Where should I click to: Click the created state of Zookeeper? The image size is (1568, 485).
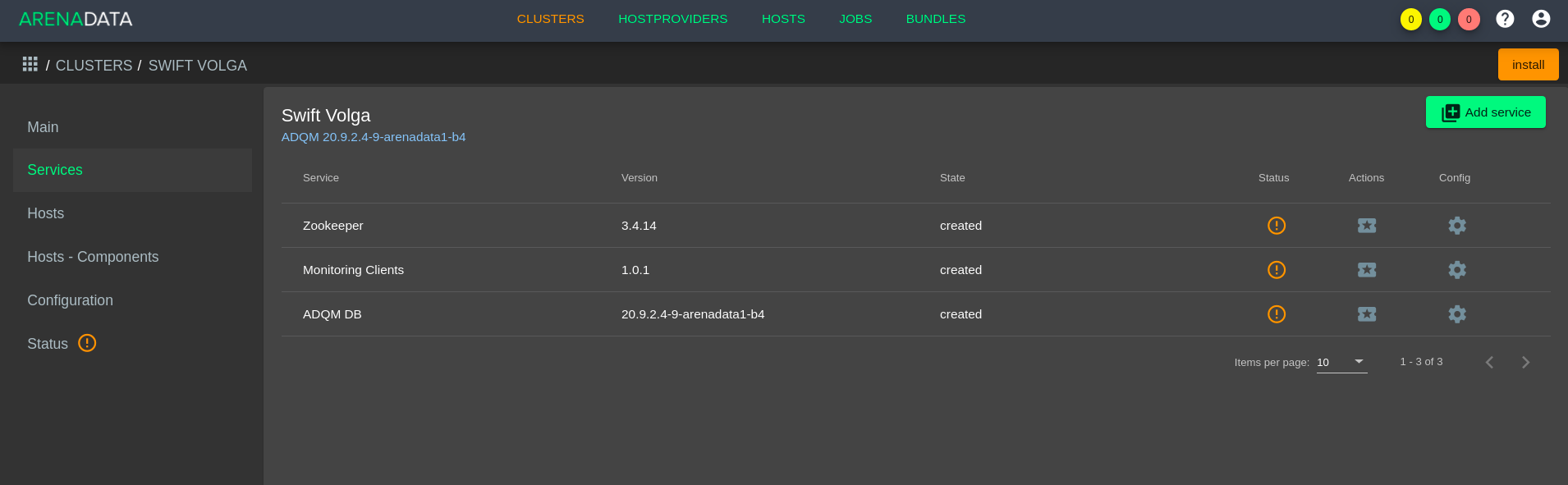pos(961,226)
